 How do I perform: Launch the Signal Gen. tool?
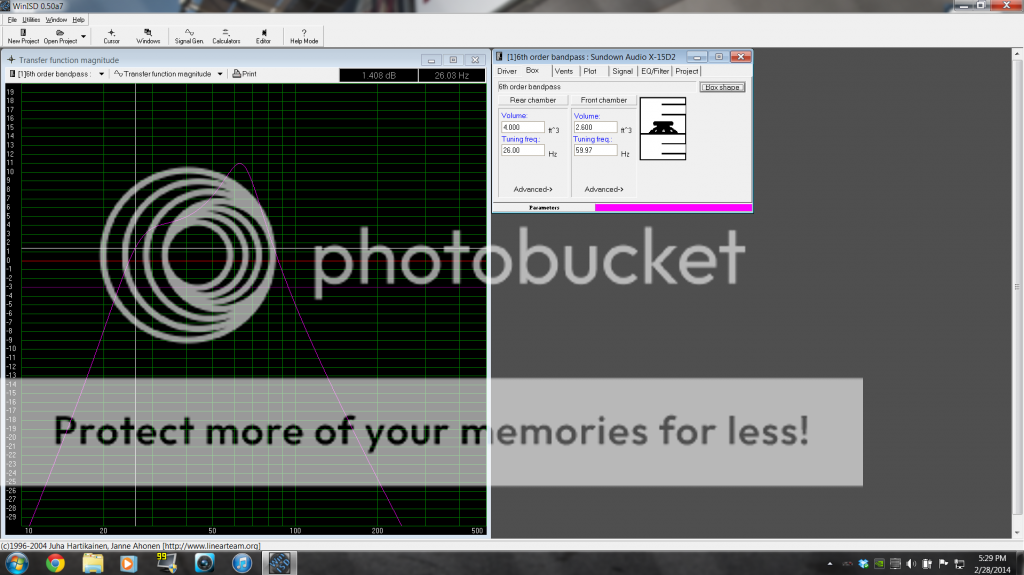(x=189, y=36)
